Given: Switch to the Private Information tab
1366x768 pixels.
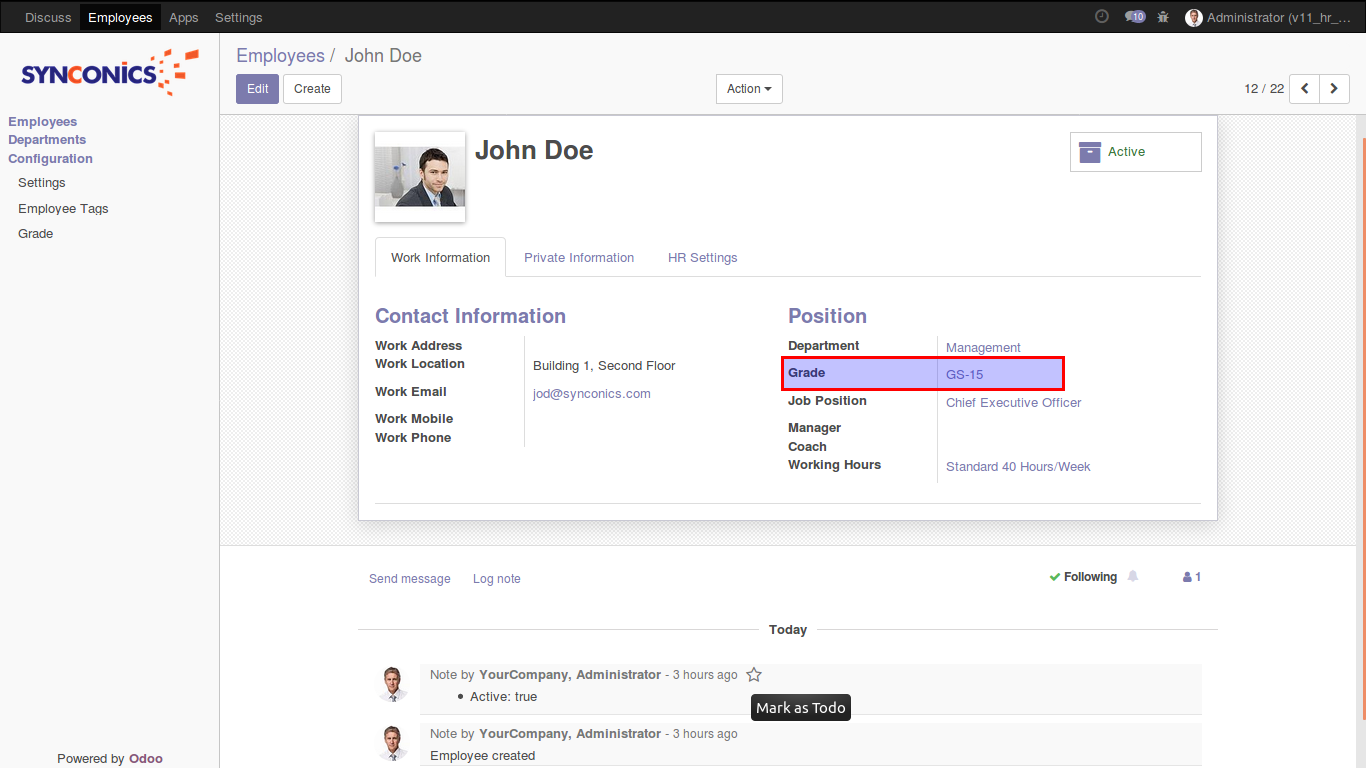Looking at the screenshot, I should (579, 258).
